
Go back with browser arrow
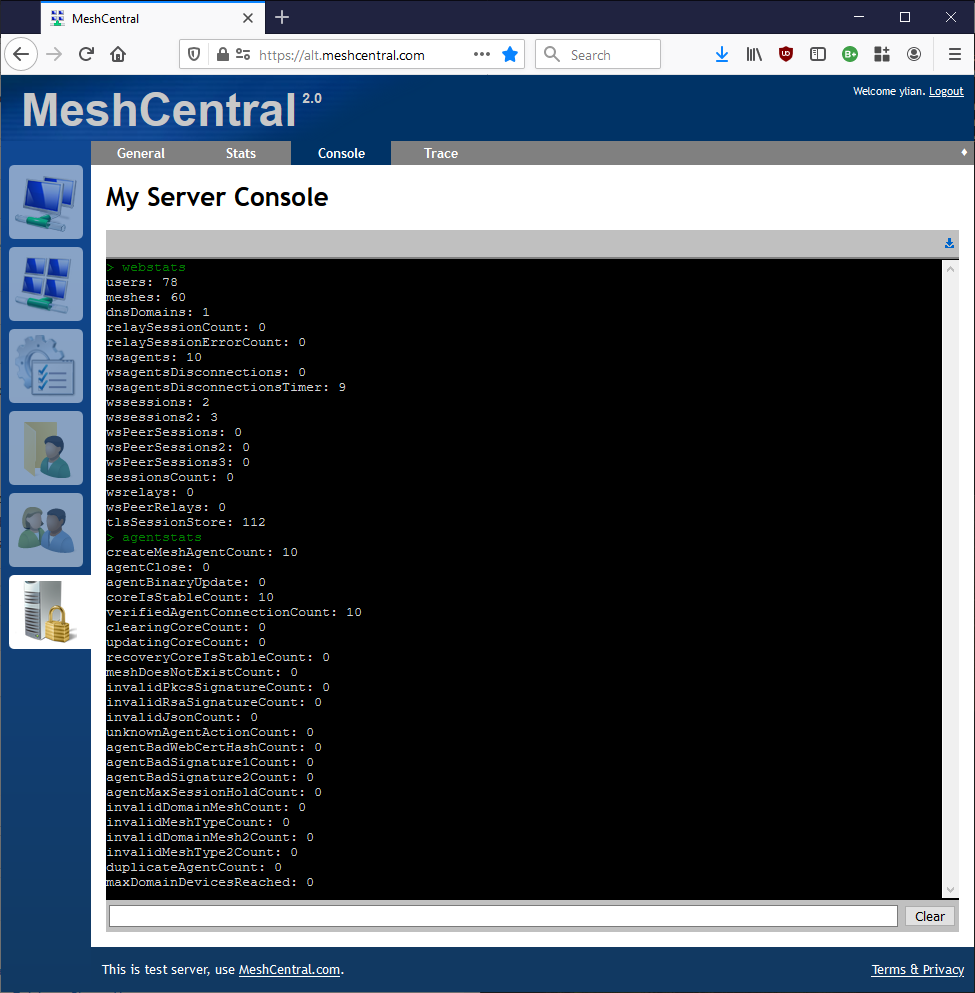point(21,54)
